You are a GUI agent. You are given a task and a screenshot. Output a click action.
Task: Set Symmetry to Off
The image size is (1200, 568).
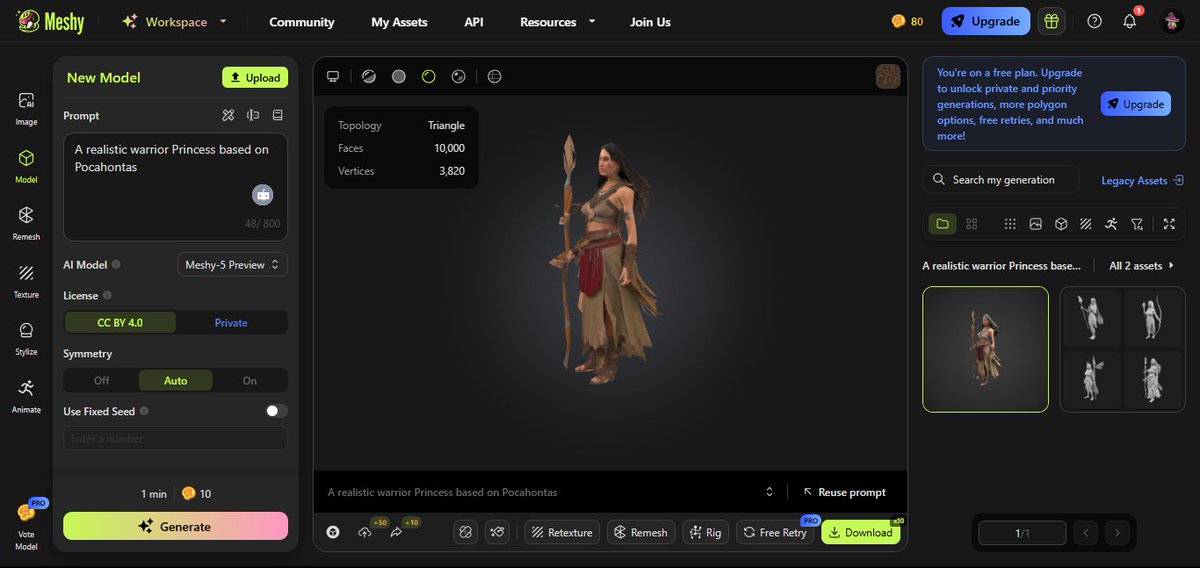[x=101, y=380]
